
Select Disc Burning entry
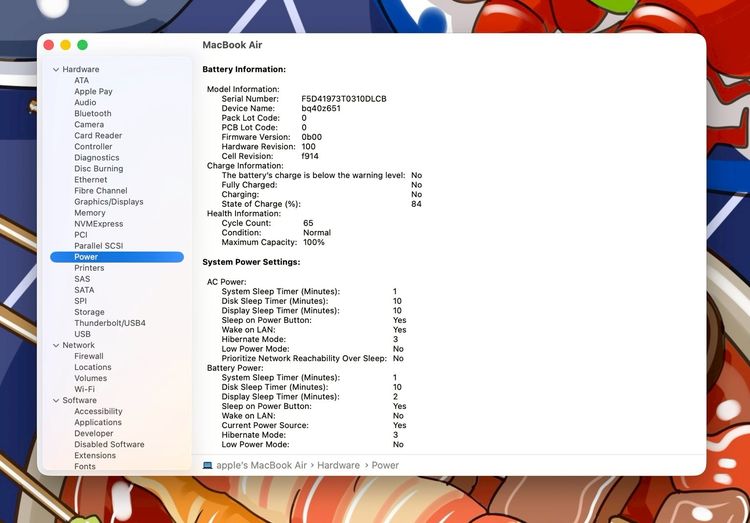[x=99, y=168]
